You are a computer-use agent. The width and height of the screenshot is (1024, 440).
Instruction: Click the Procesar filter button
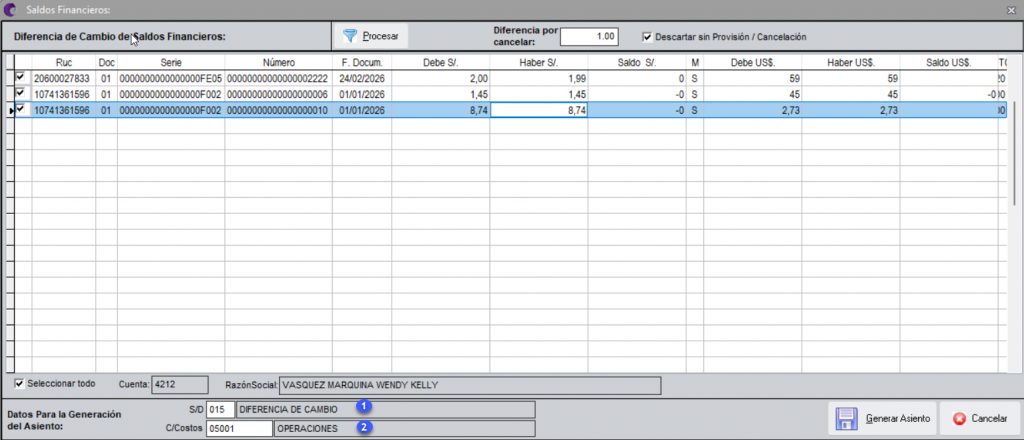pyautogui.click(x=371, y=37)
